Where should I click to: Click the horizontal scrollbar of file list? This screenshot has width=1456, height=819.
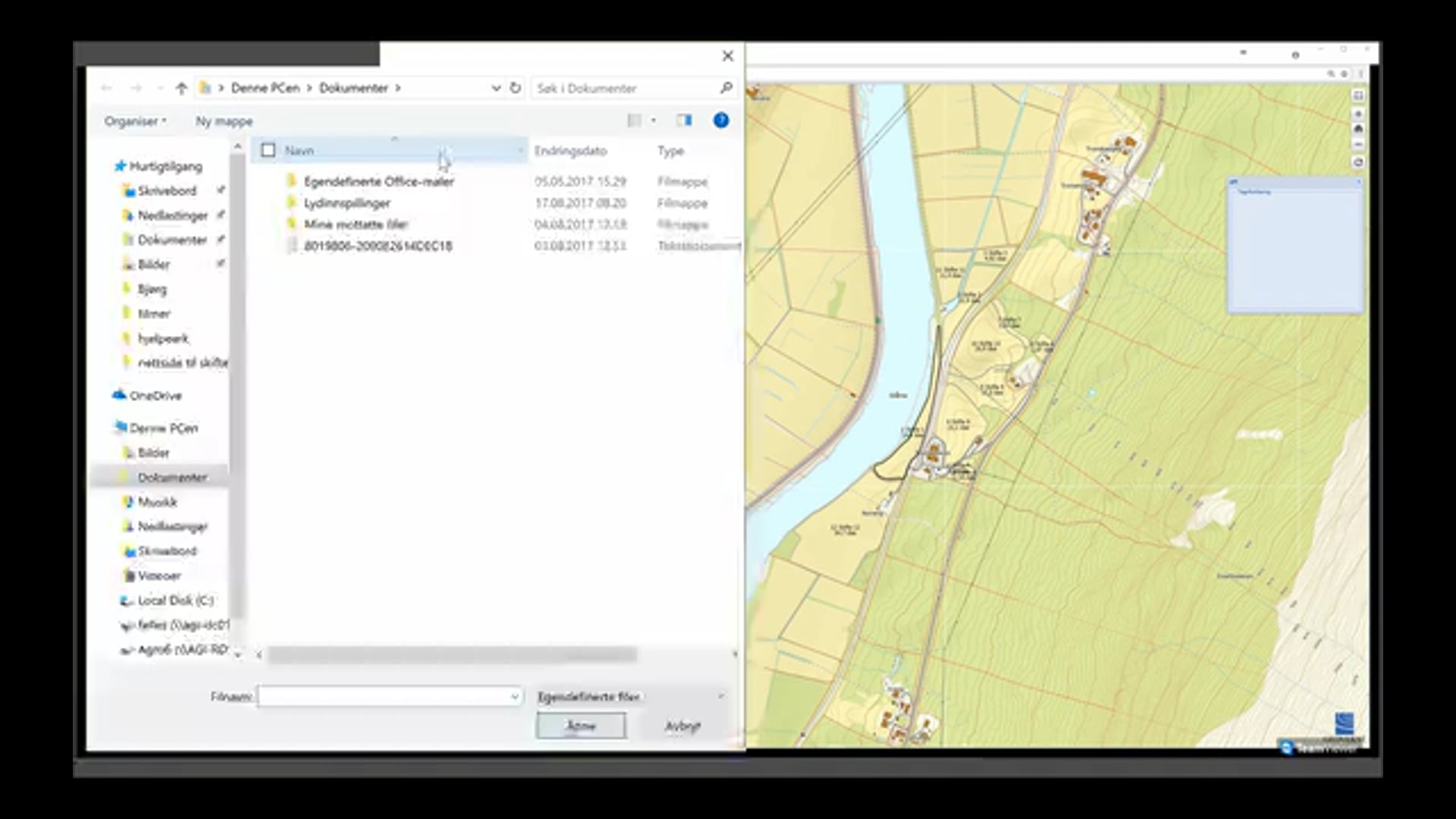coord(452,654)
